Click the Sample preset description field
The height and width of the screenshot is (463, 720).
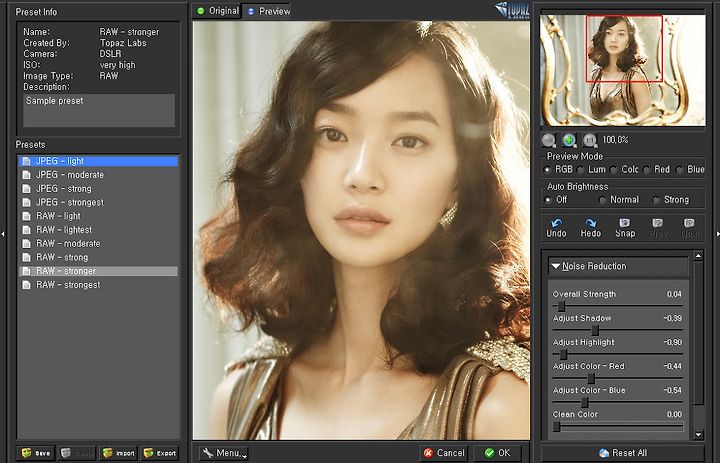point(99,110)
